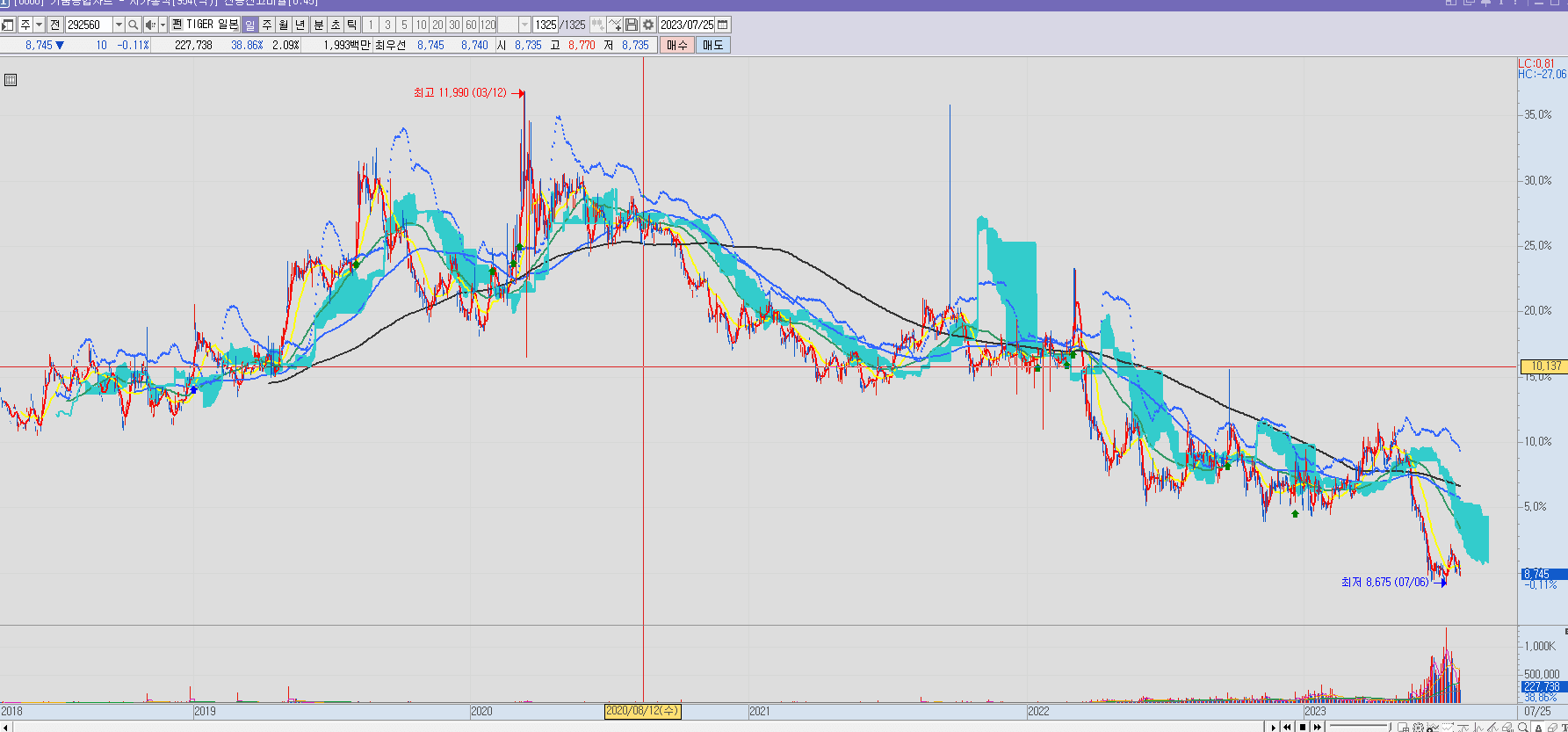Click the add-indicator crosshair icon
The image size is (1568, 732).
click(x=615, y=25)
